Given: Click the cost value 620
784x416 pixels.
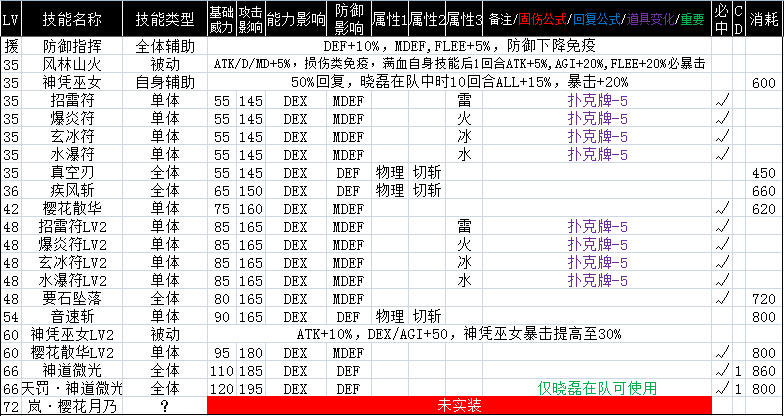Looking at the screenshot, I should [764, 209].
